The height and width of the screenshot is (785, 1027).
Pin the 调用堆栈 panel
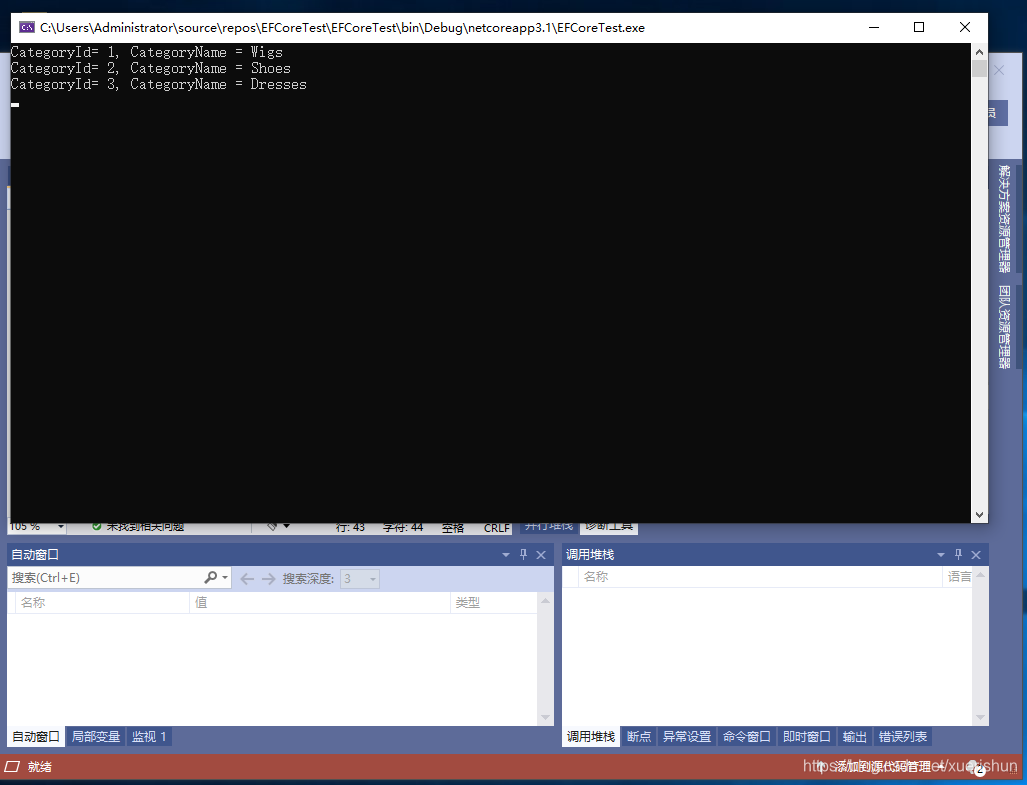point(957,553)
